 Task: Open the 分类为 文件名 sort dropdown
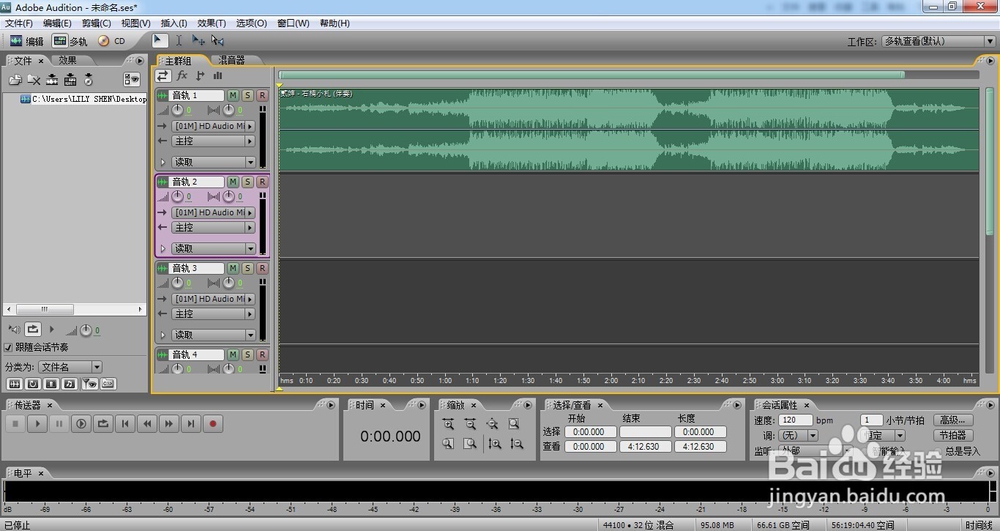coord(70,367)
